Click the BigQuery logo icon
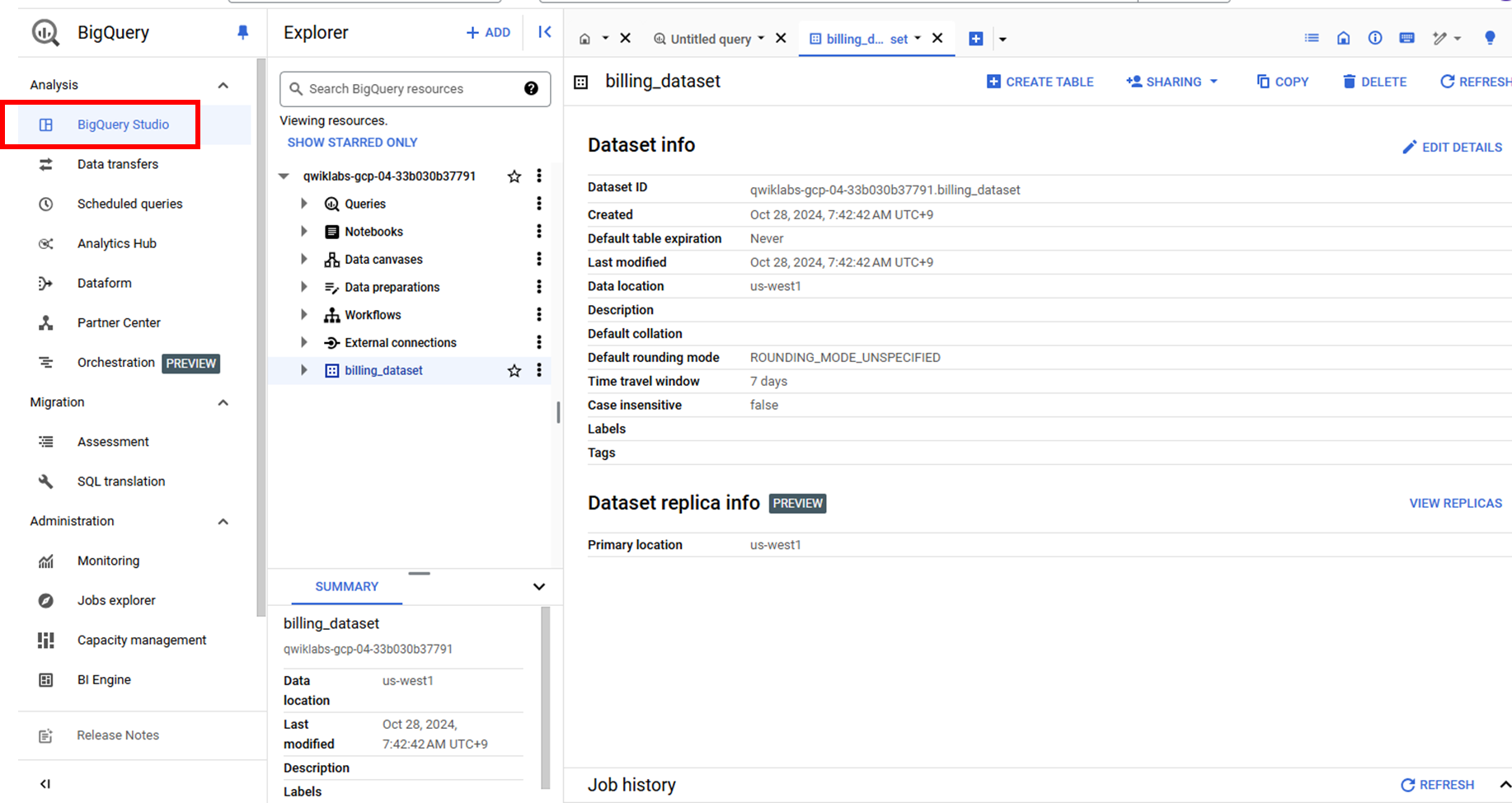1512x803 pixels. (45, 33)
